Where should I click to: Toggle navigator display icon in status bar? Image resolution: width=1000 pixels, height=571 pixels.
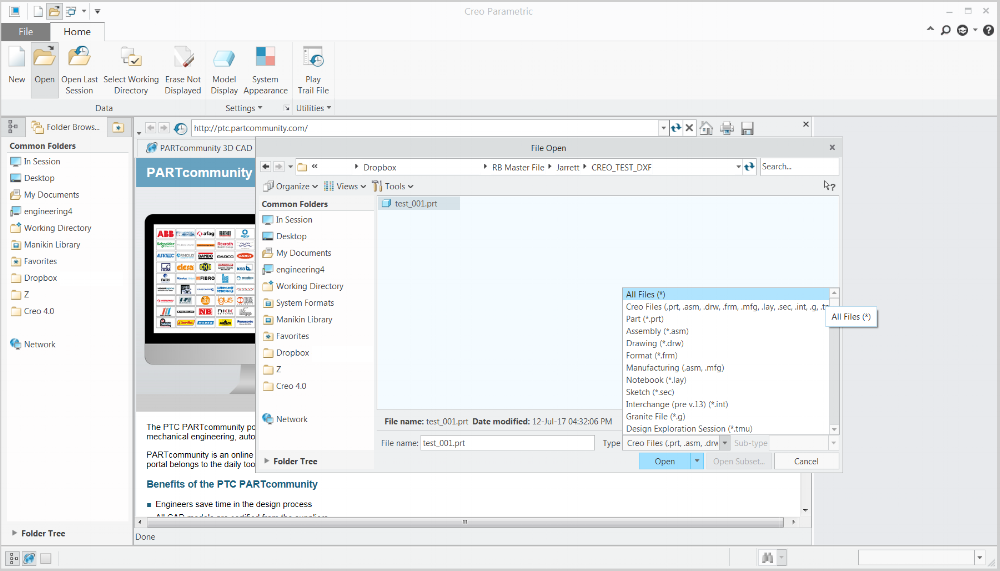[x=13, y=558]
